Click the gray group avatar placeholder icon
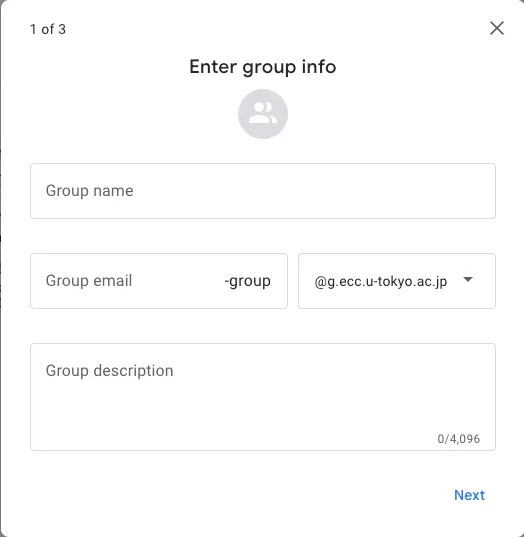Image resolution: width=524 pixels, height=537 pixels. click(x=263, y=114)
